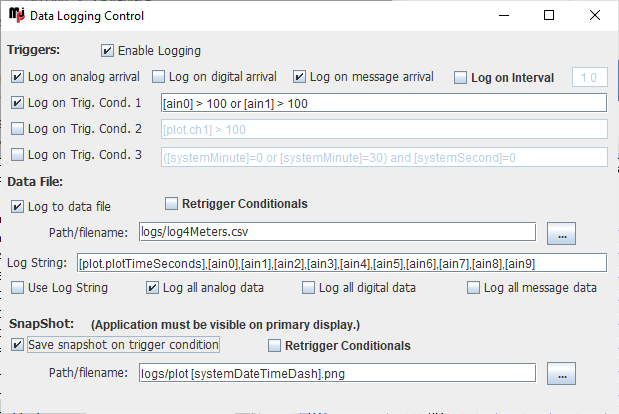Screen dimensions: 619x414
Task: Uncheck Log on analog arrival
Action: [x=17, y=77]
